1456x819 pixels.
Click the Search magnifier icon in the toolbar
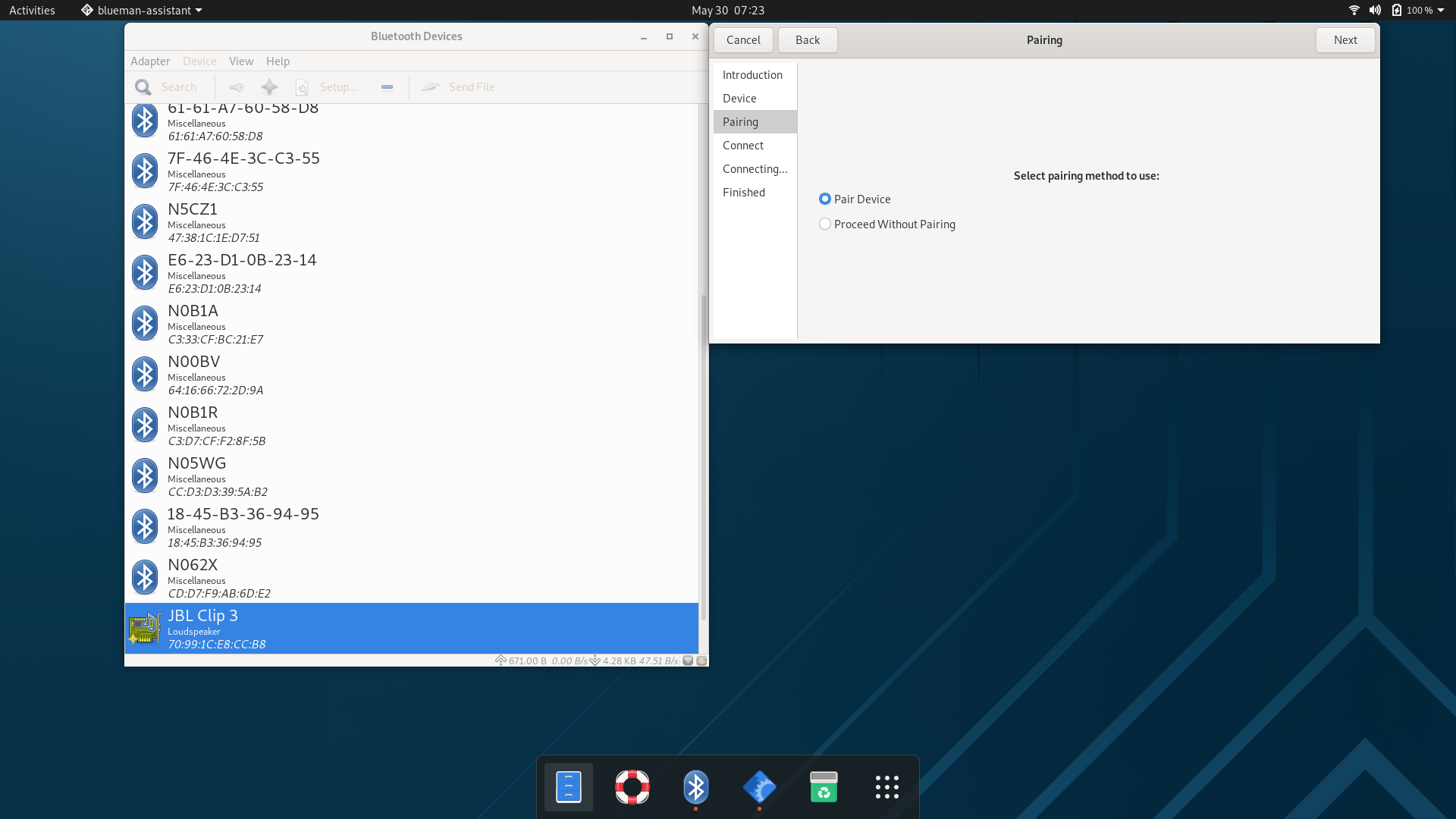pos(143,87)
